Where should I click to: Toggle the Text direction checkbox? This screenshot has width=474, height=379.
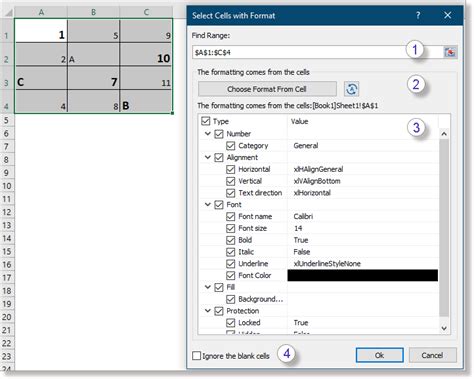tap(230, 193)
